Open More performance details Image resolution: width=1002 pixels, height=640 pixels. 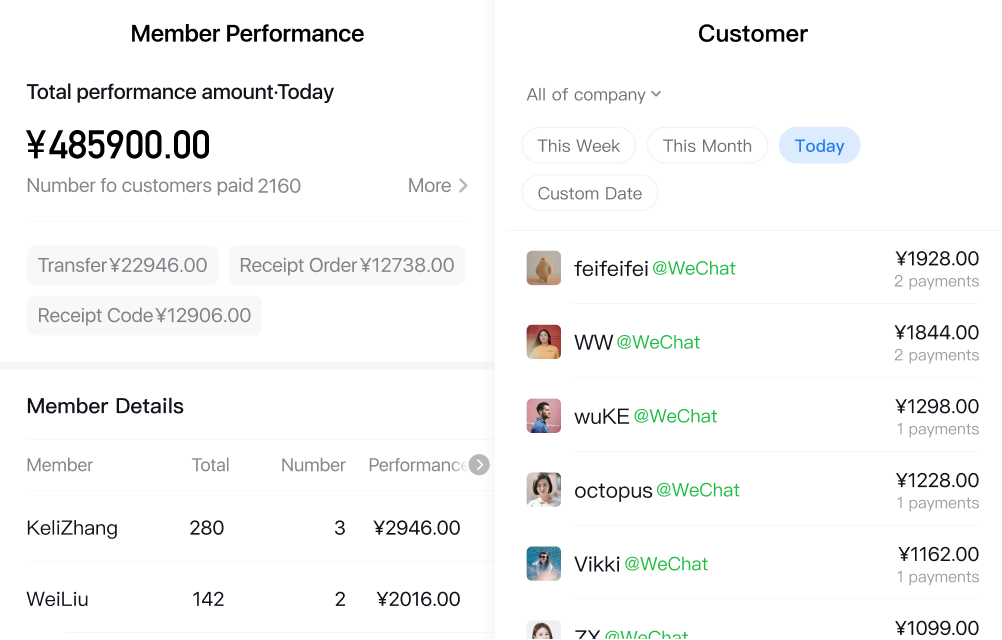click(x=438, y=186)
